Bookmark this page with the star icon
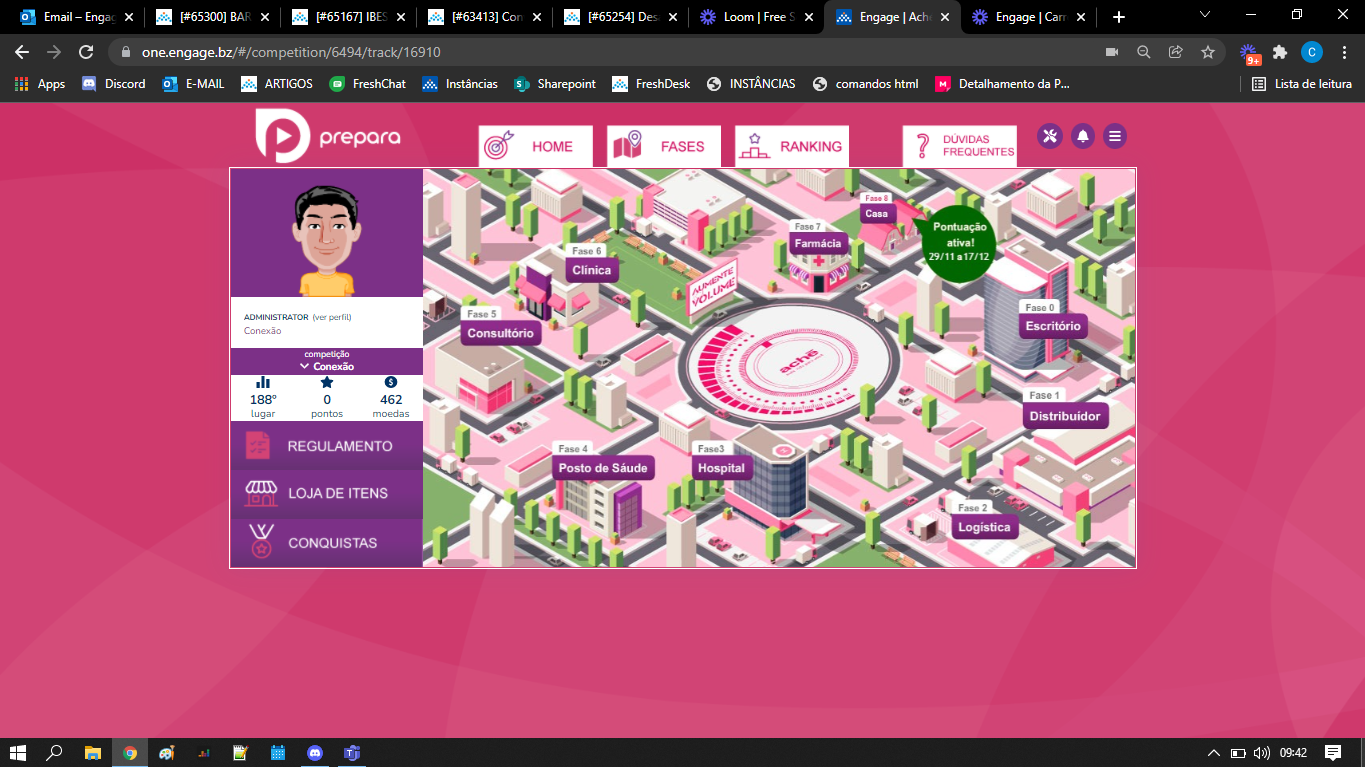The width and height of the screenshot is (1365, 767). pos(1207,52)
